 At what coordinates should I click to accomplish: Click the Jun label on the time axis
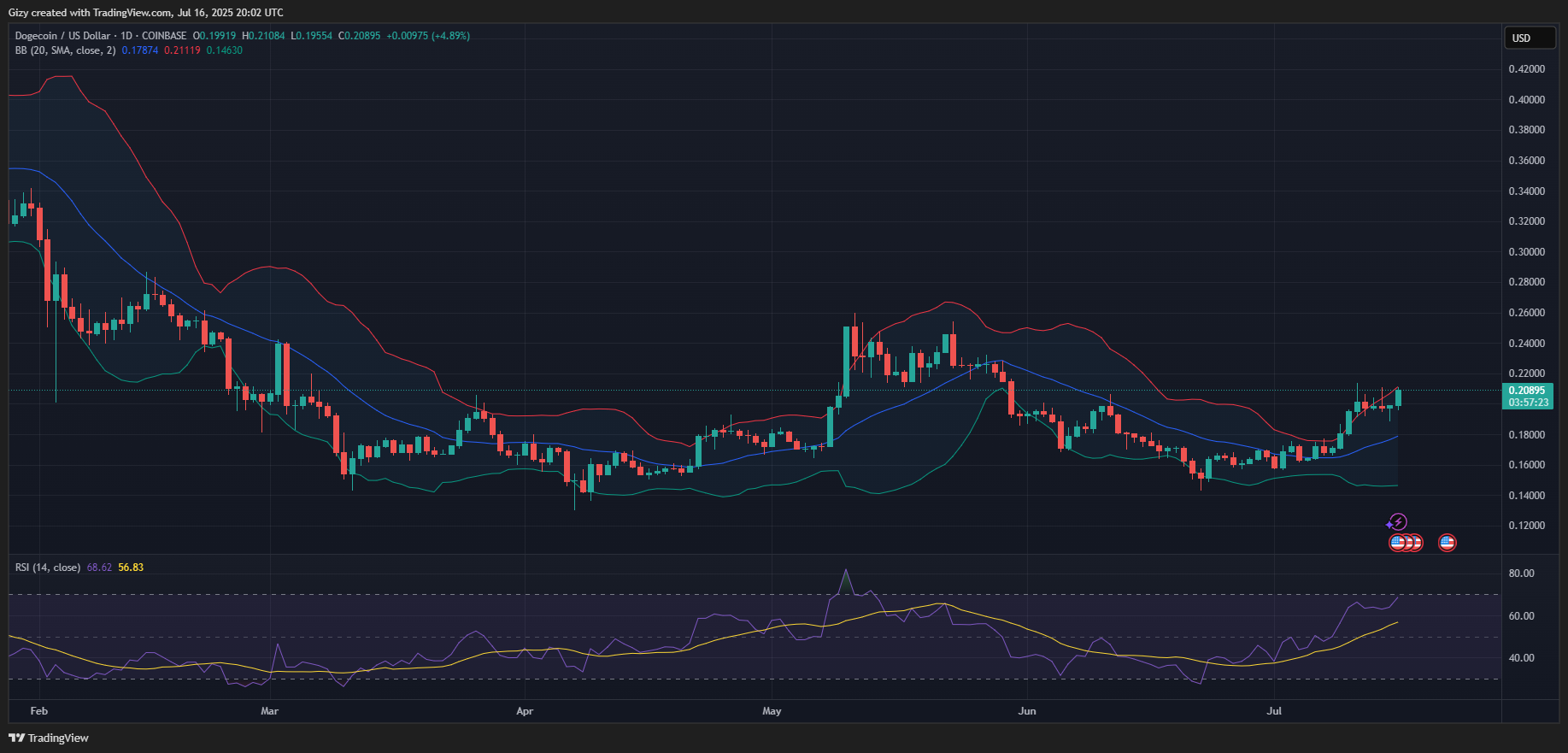click(x=1027, y=711)
